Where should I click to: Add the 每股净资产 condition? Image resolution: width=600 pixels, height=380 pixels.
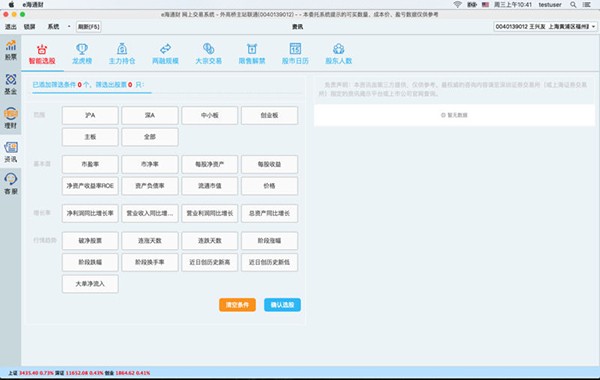tap(209, 164)
